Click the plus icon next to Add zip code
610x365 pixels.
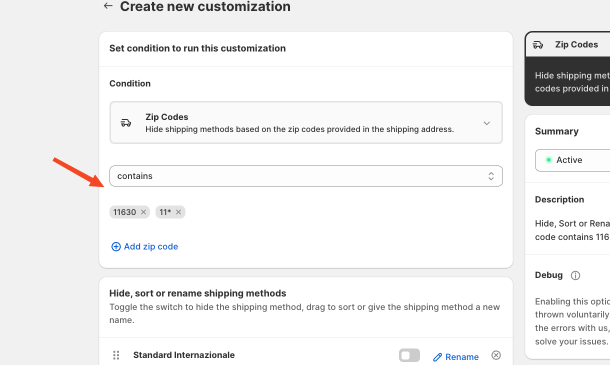(116, 247)
